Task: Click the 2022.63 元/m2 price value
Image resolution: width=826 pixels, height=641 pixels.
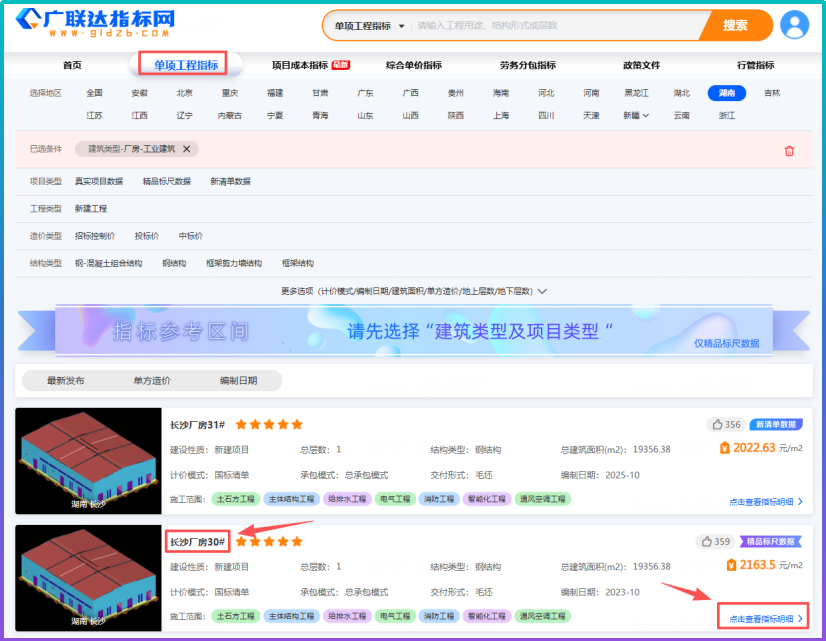Action: pos(767,448)
